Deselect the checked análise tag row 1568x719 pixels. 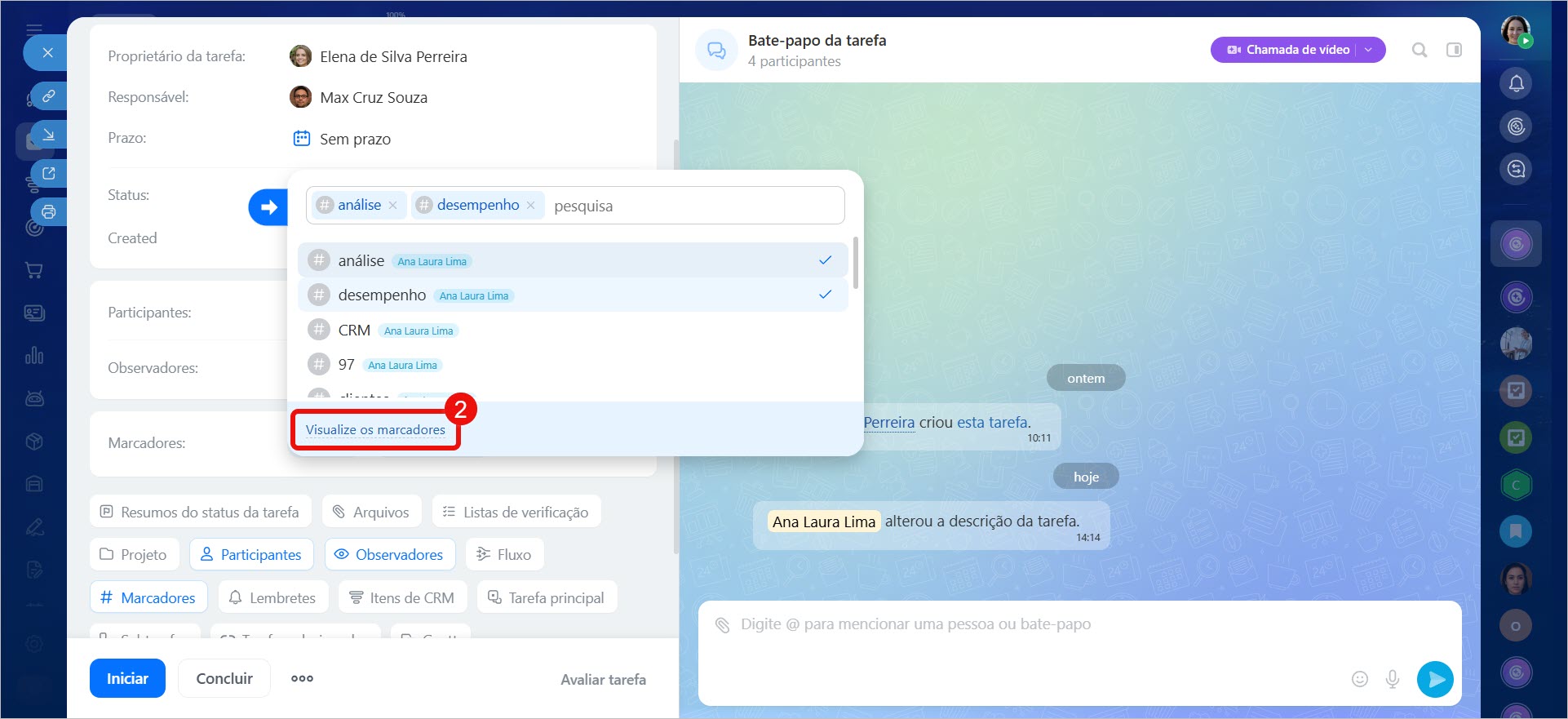(571, 260)
